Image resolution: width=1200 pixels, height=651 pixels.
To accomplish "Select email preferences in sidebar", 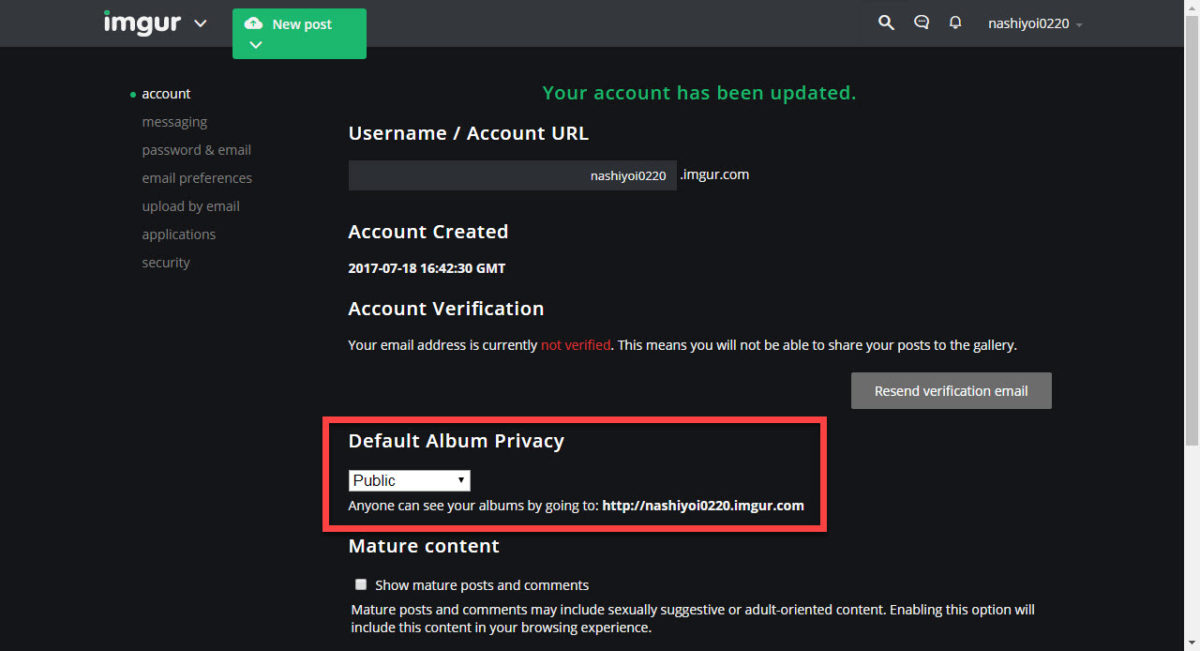I will click(x=197, y=178).
